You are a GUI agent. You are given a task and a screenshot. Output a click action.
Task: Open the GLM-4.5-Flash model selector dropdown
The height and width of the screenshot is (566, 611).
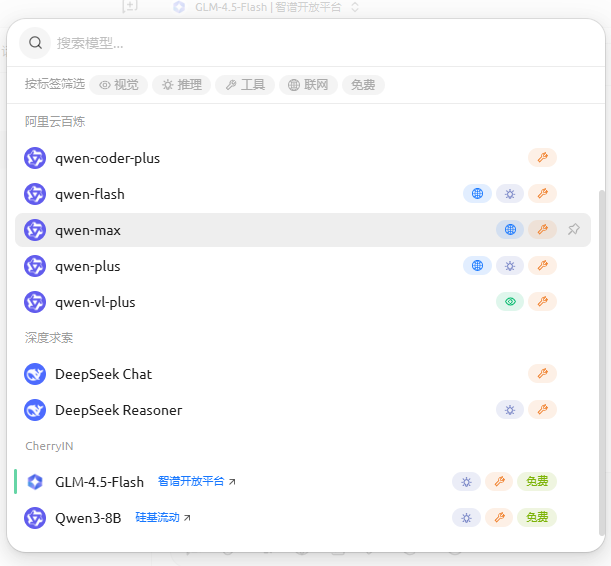(x=266, y=7)
